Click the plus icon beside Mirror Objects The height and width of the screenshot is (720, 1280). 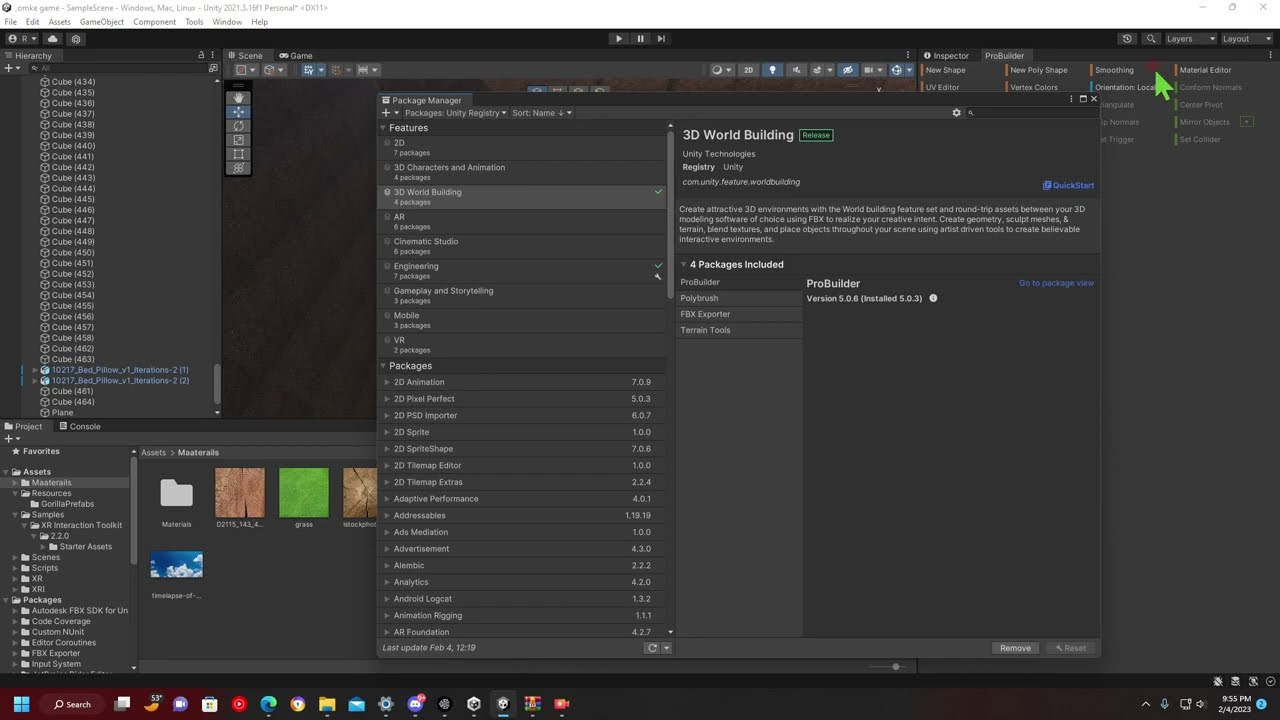click(x=1246, y=122)
